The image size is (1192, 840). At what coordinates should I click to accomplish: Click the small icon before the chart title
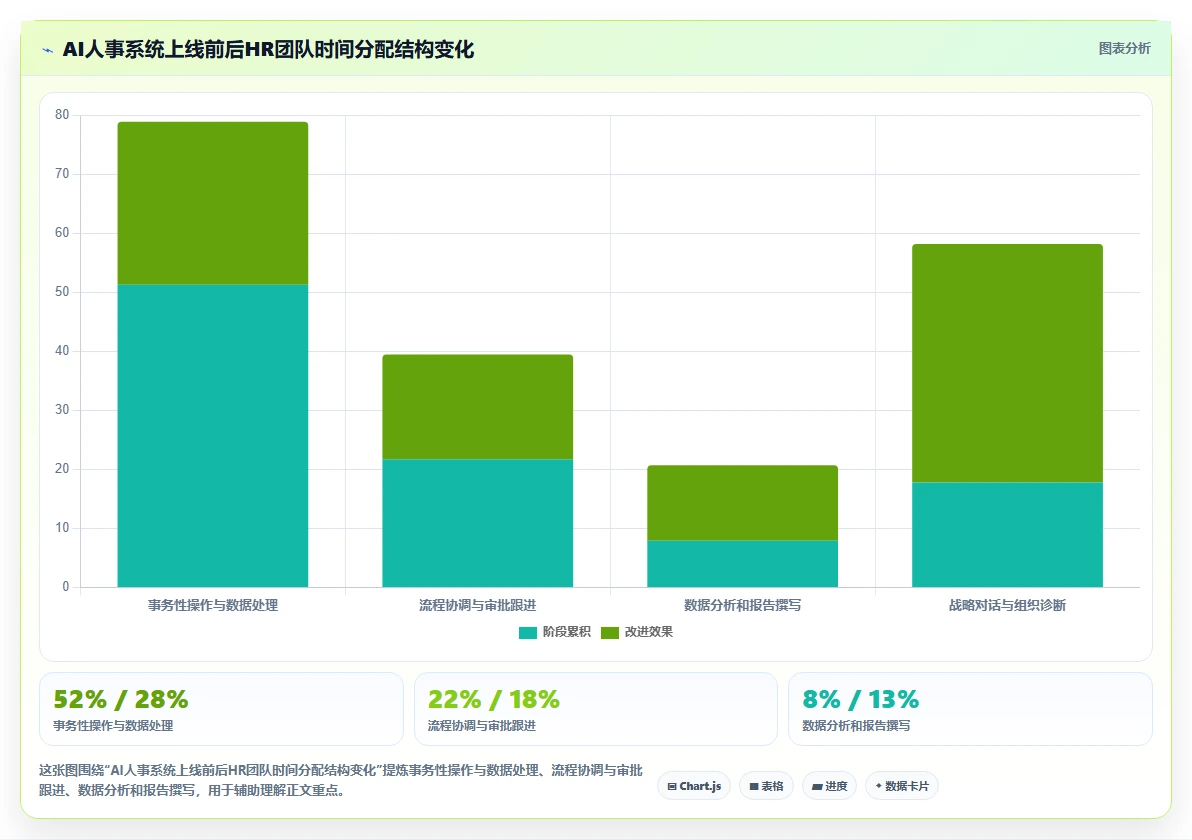(x=48, y=50)
